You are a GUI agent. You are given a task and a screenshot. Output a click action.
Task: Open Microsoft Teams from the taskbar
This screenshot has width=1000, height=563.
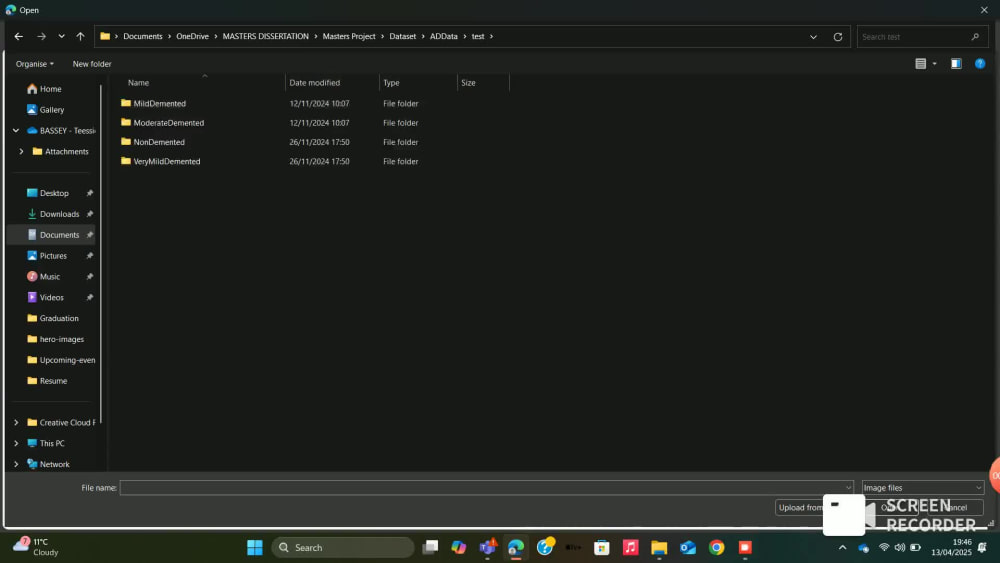click(x=488, y=547)
